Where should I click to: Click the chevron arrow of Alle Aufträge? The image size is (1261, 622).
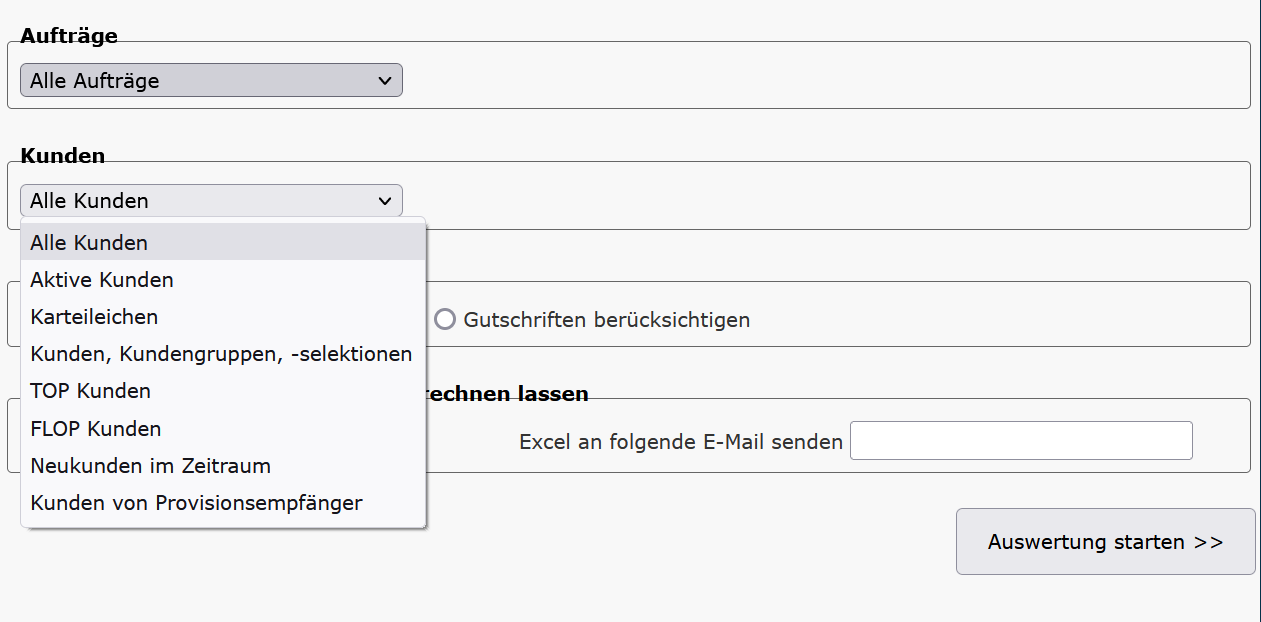coord(385,81)
